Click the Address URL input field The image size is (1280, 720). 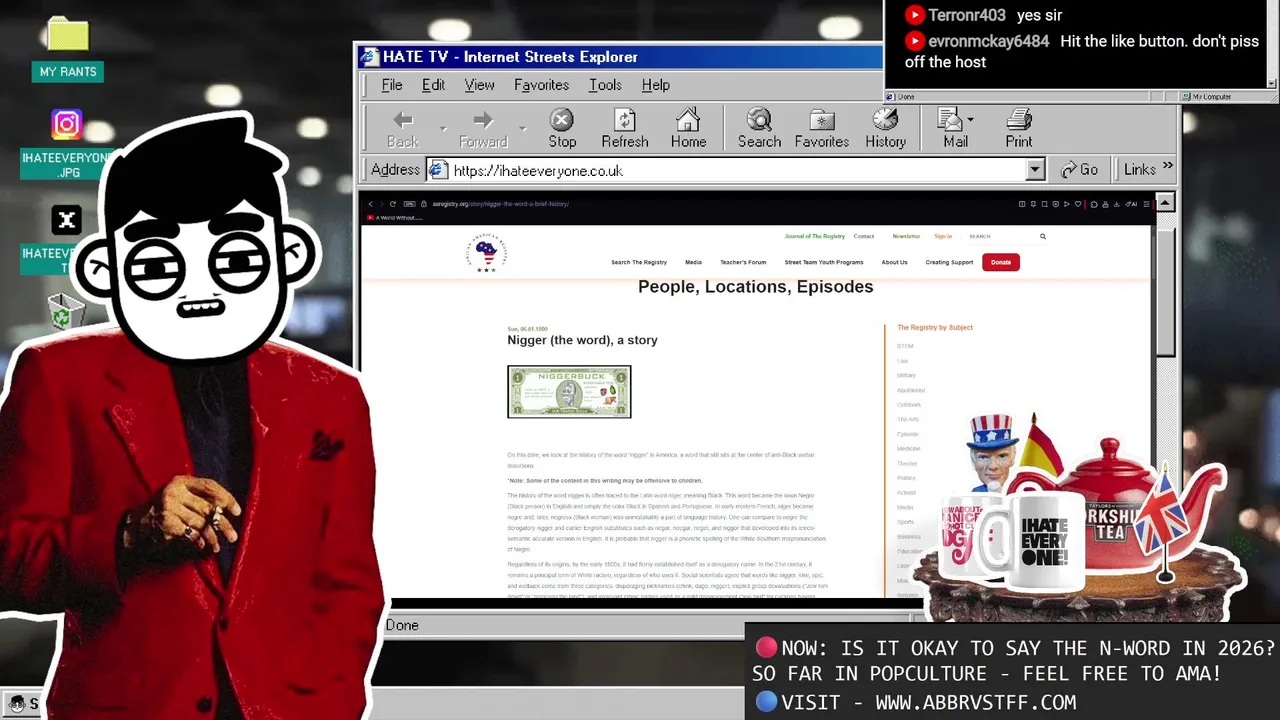pos(738,170)
